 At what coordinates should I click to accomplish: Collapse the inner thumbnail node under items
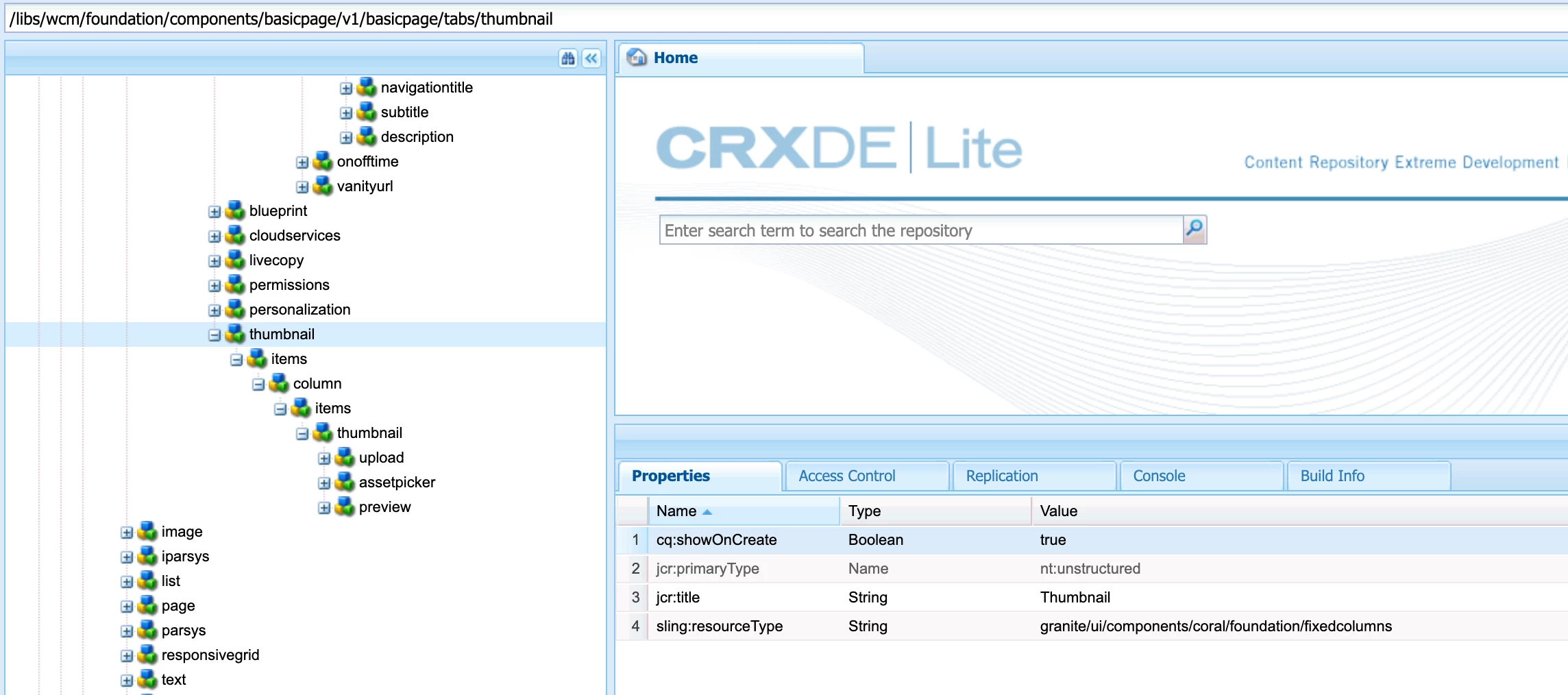[x=302, y=434]
